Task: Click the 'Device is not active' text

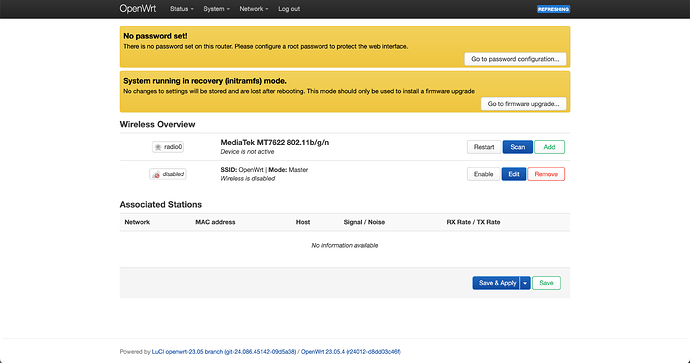Action: coord(247,152)
